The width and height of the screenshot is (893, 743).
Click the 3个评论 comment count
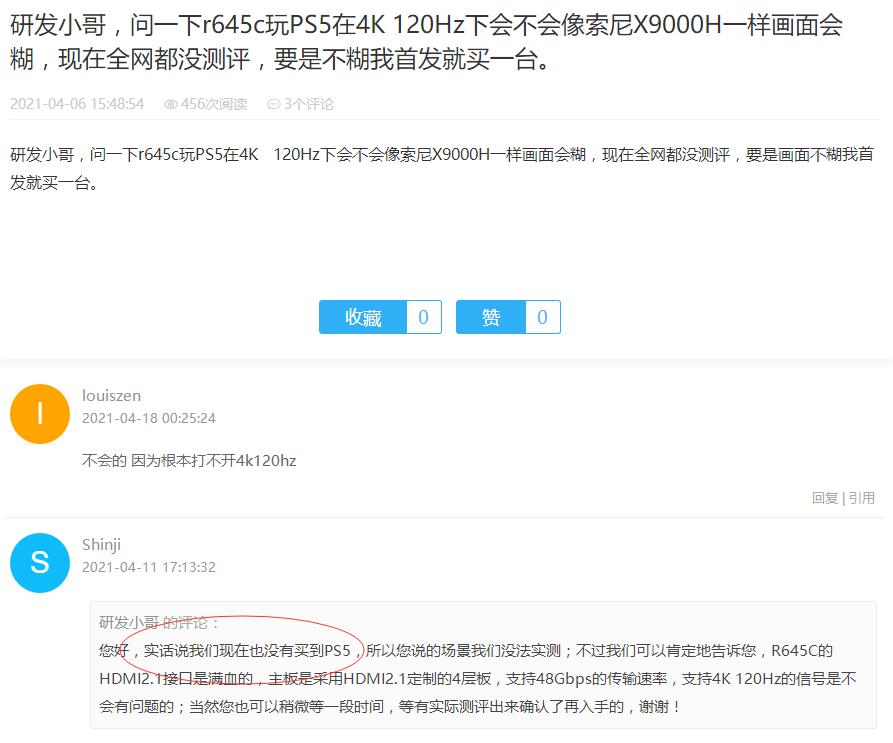[309, 104]
